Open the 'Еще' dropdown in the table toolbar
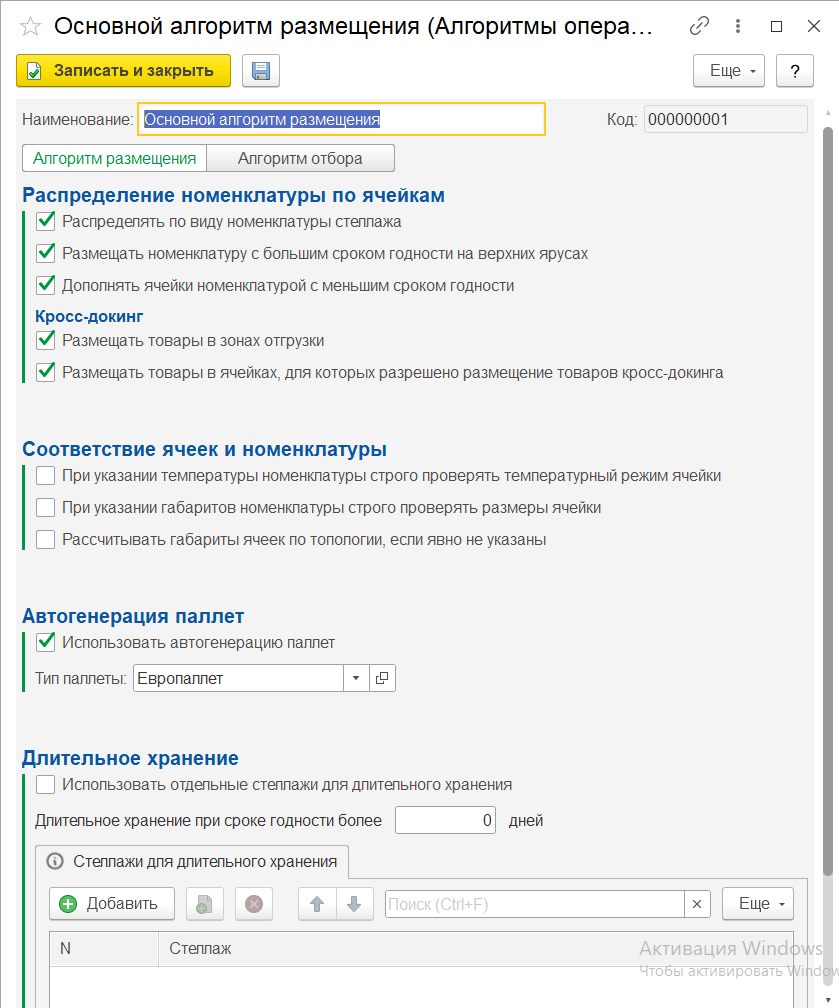 pyautogui.click(x=757, y=903)
